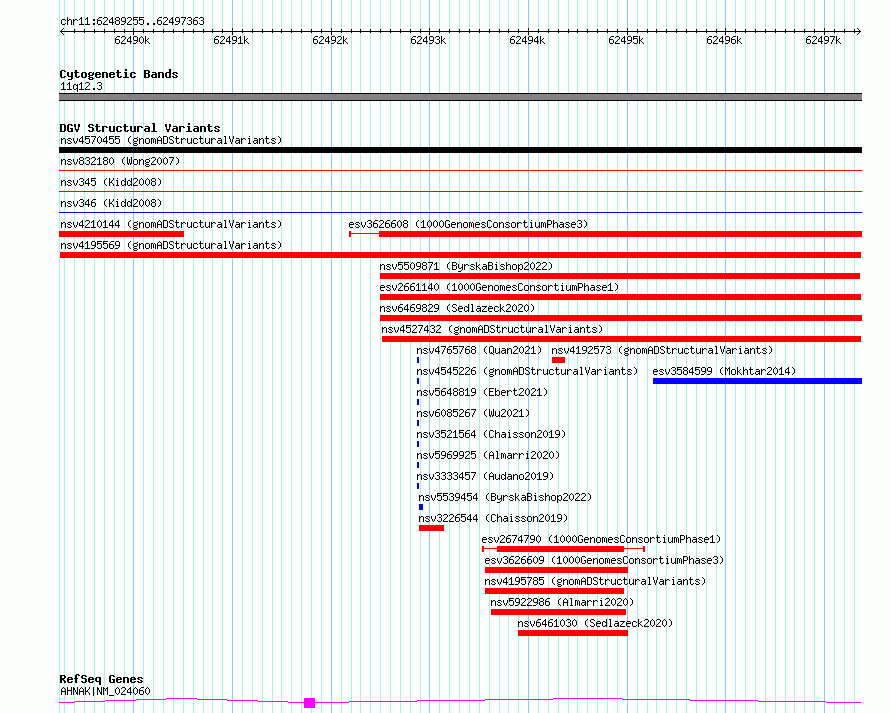Viewport: 890px width, 713px height.
Task: Select the RefSeq Genes track title
Action: [101, 679]
